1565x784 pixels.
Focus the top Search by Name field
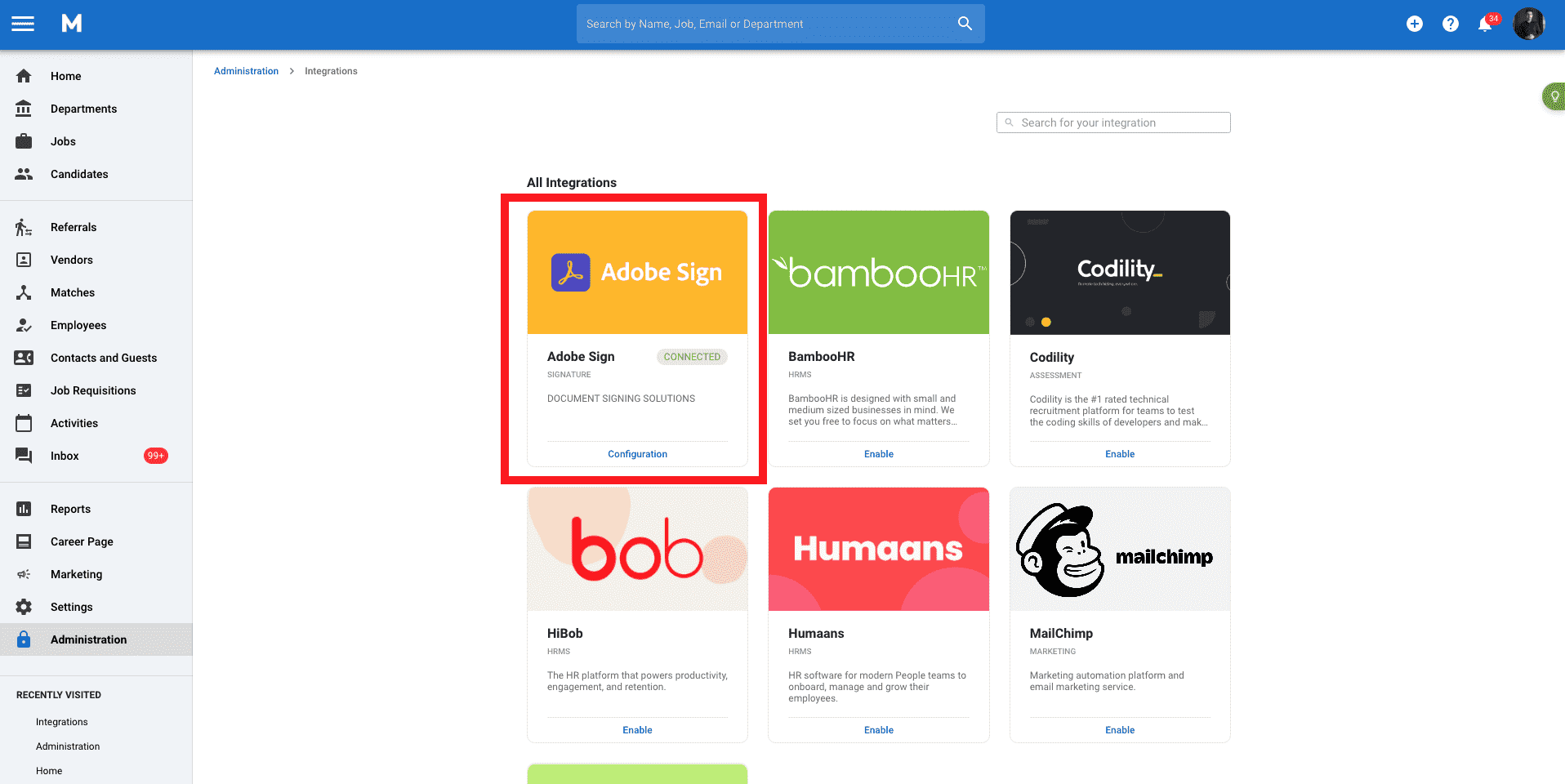[x=780, y=24]
